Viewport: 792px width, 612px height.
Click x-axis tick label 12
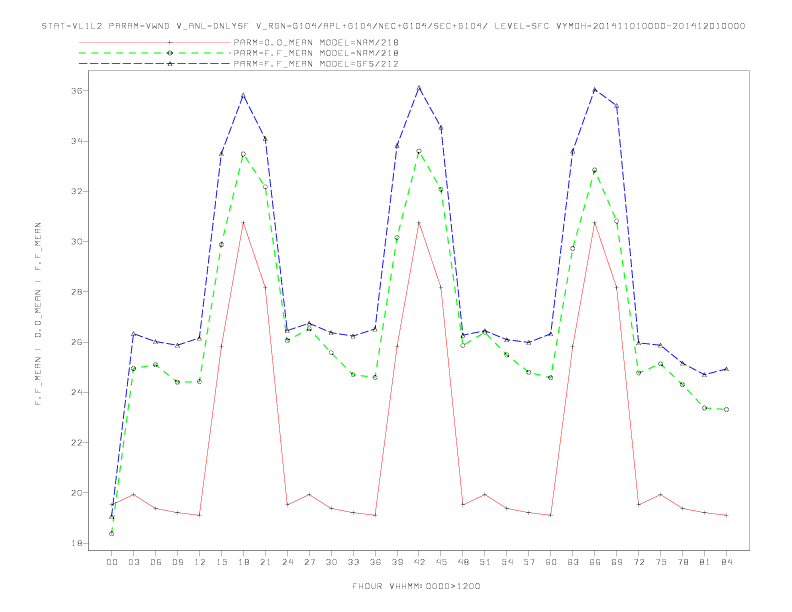[x=200, y=562]
